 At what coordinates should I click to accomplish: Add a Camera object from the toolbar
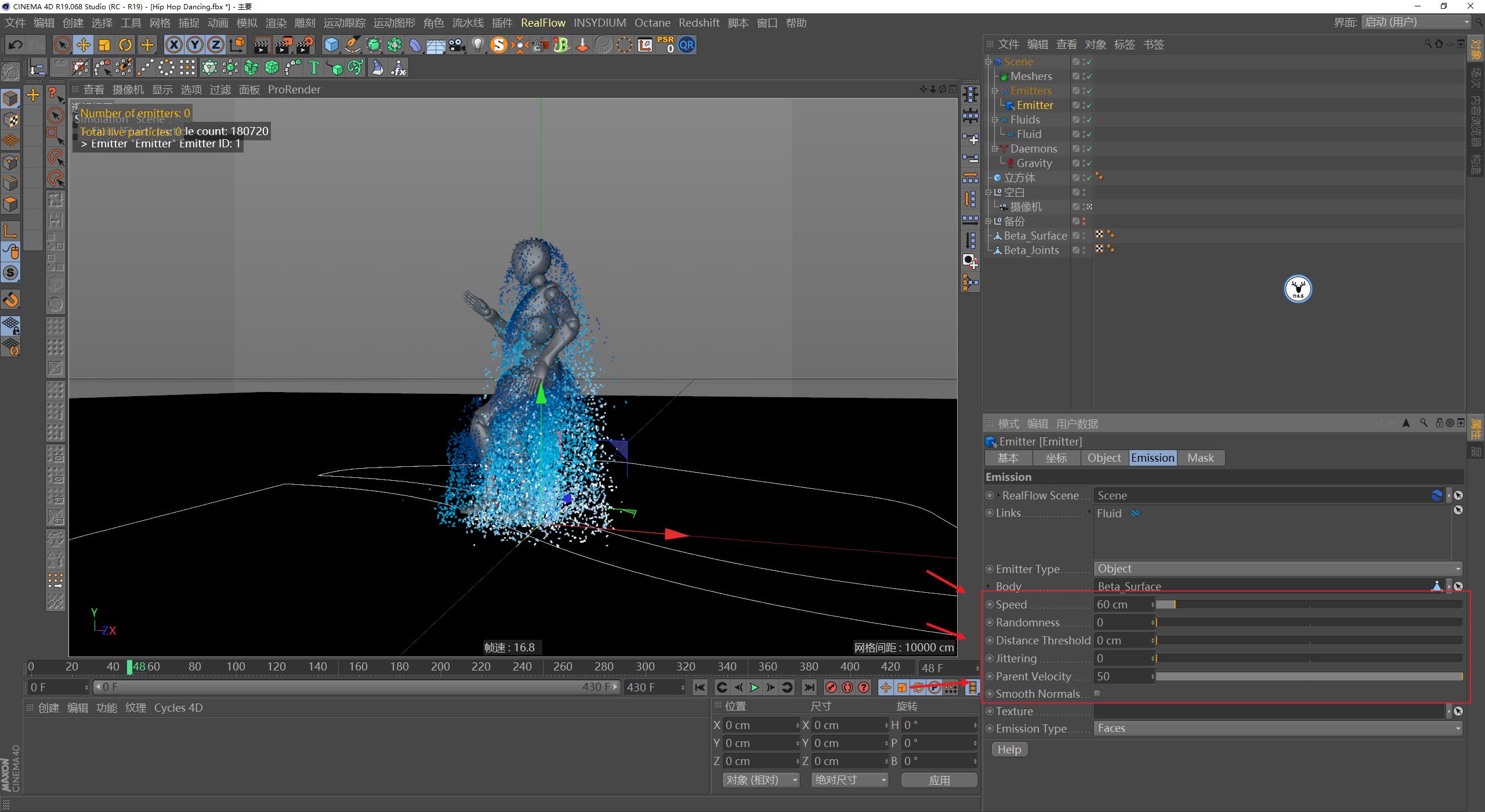[457, 45]
